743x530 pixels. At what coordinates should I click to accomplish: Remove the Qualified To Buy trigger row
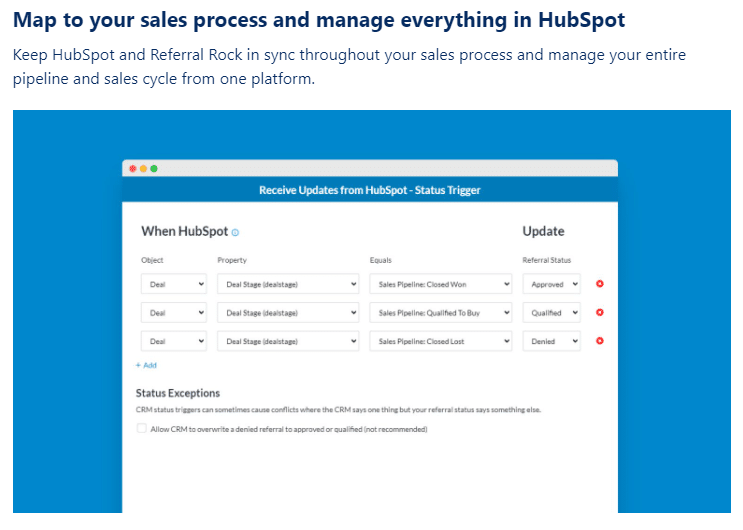click(599, 312)
